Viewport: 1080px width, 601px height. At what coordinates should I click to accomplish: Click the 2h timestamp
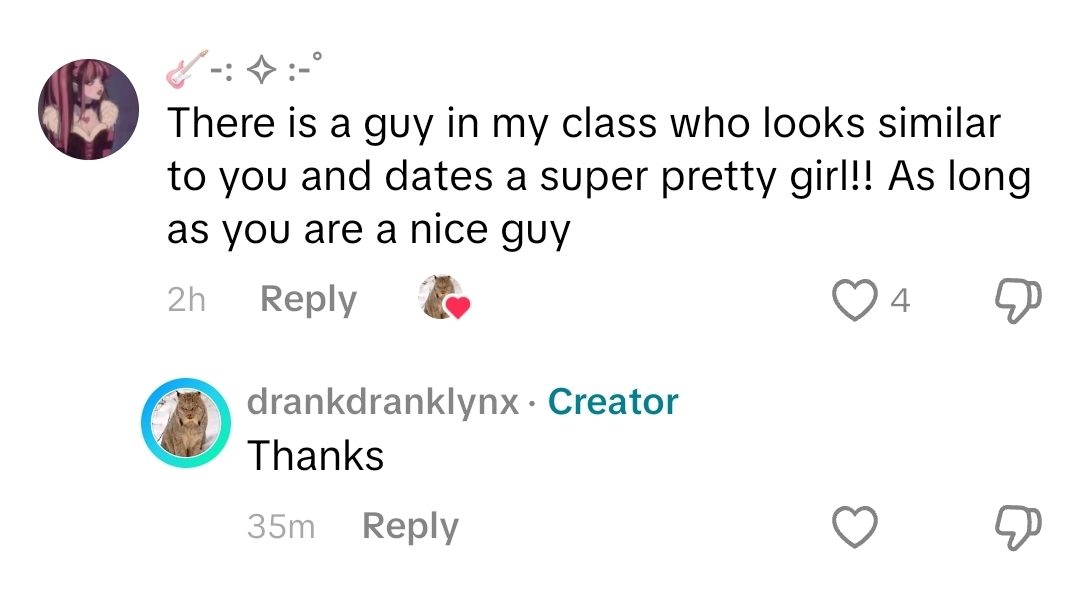pyautogui.click(x=186, y=300)
